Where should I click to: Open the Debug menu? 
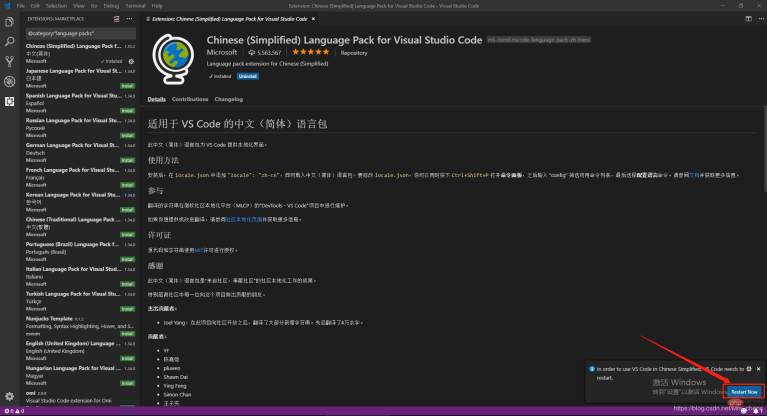point(112,6)
